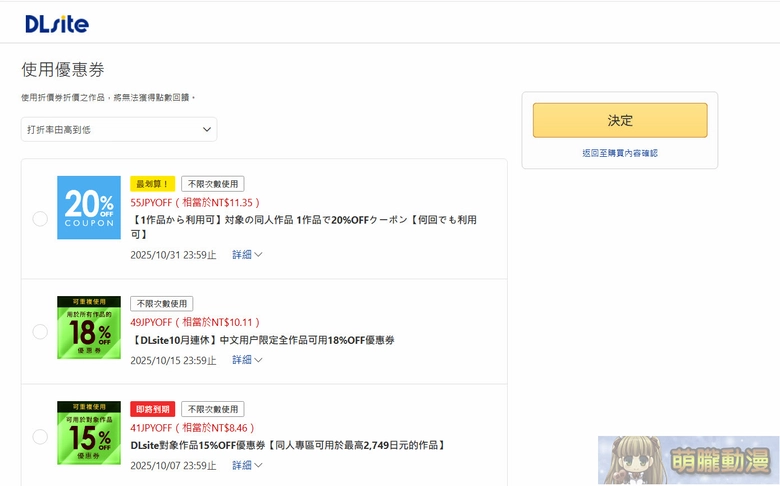Select the 20% OFF coupon radio button

click(40, 219)
